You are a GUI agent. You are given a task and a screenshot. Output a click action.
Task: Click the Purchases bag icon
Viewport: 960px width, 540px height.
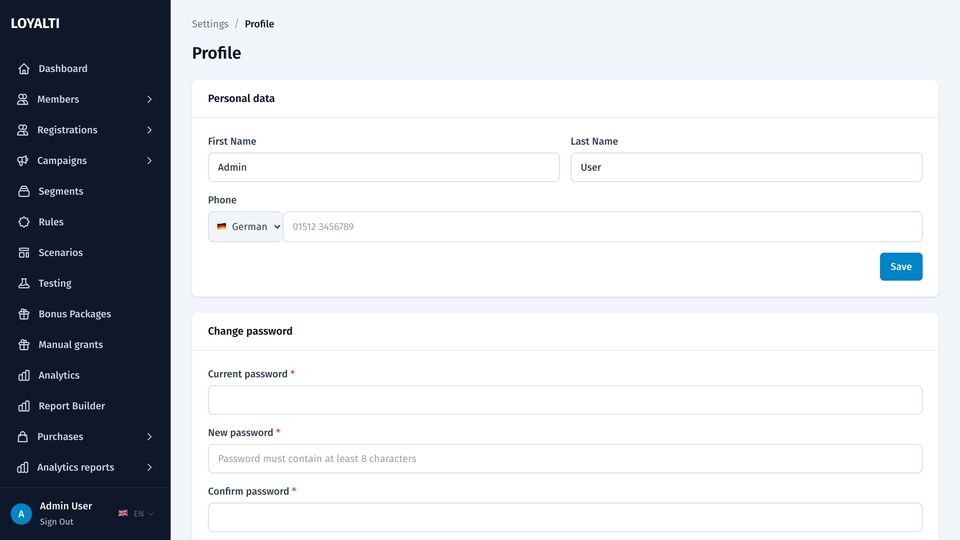(23, 437)
